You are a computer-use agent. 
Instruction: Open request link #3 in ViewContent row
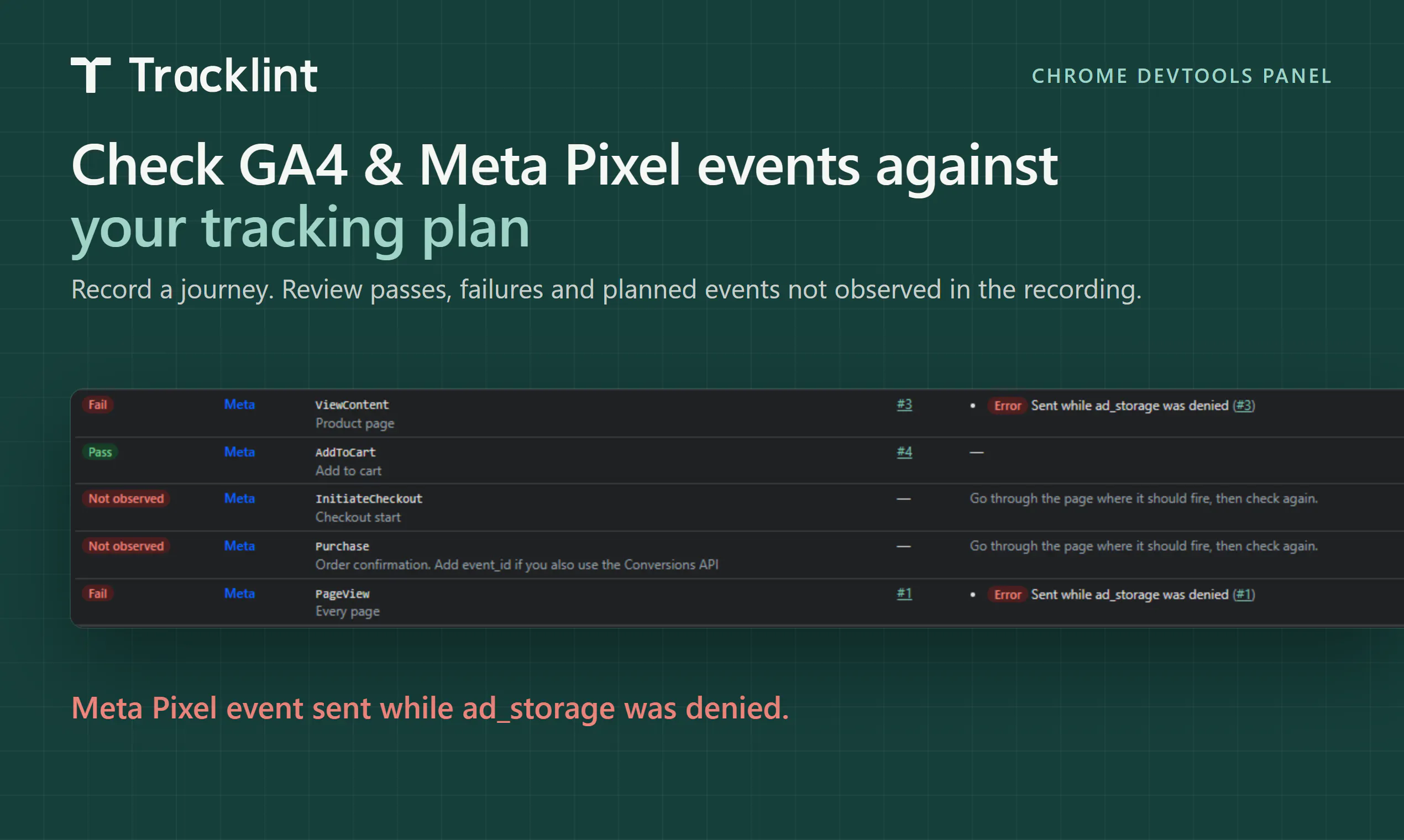pyautogui.click(x=904, y=405)
